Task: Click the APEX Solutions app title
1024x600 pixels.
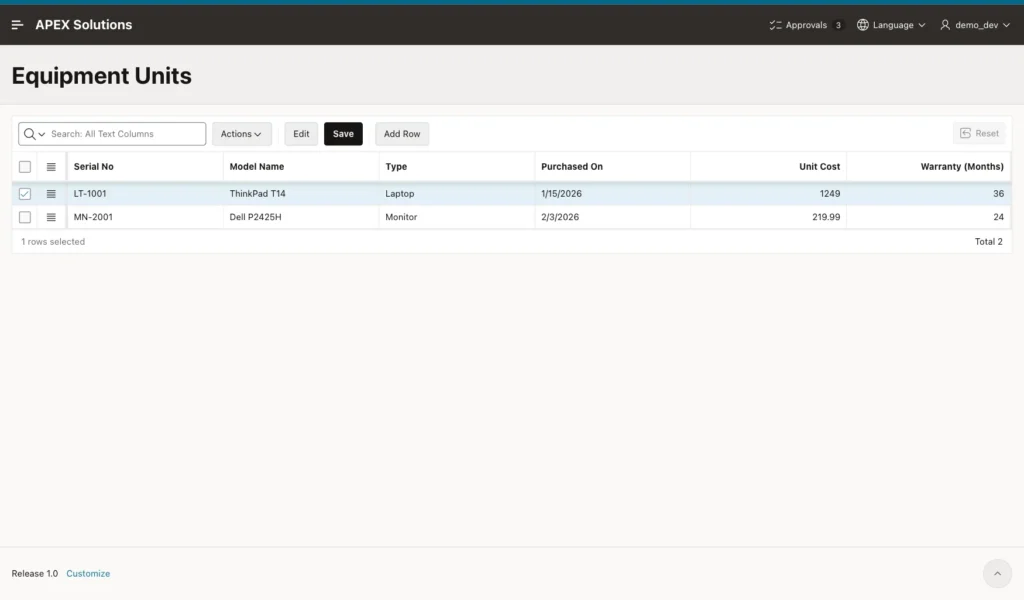Action: tap(84, 25)
